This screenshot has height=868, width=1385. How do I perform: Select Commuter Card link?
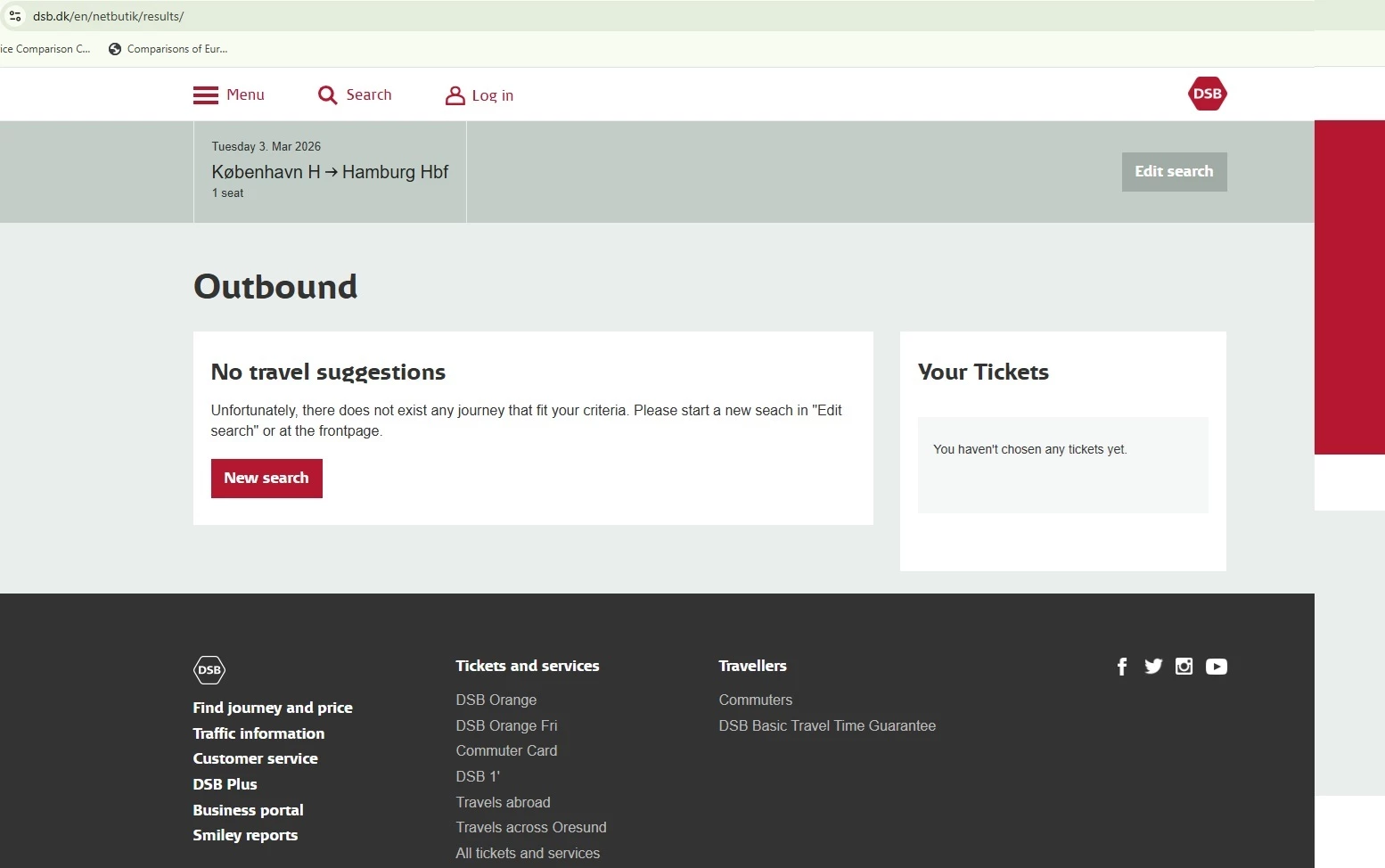point(506,751)
